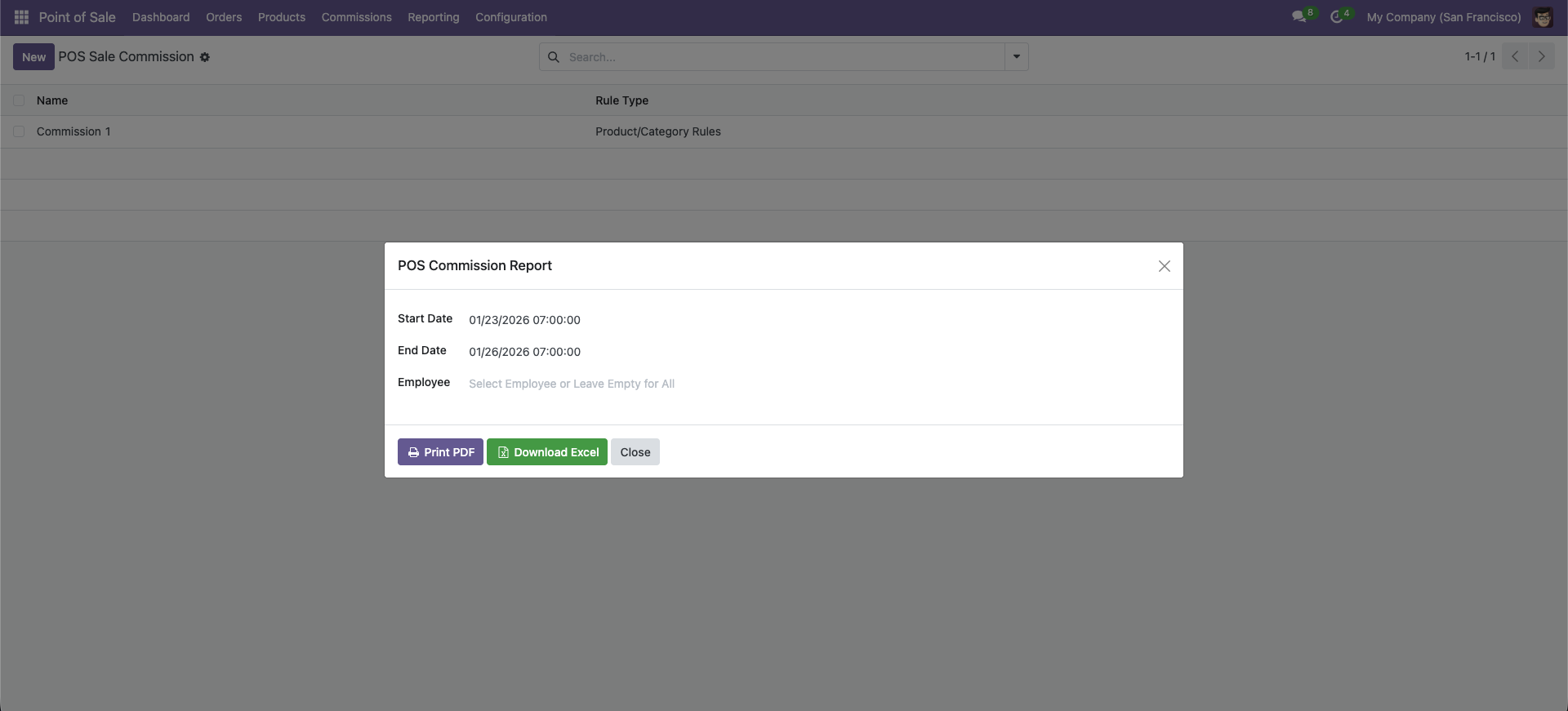The image size is (1568, 711).
Task: Expand the search options dropdown arrow
Action: pyautogui.click(x=1017, y=57)
